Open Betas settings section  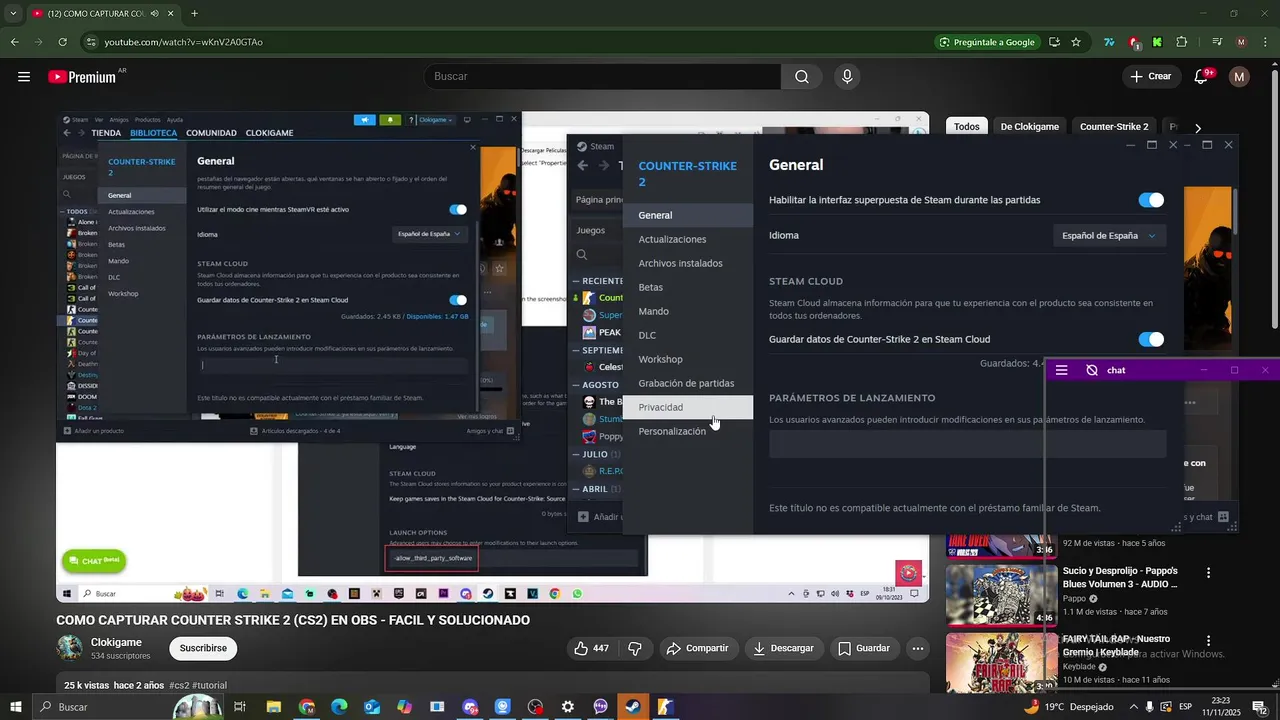click(x=687, y=287)
